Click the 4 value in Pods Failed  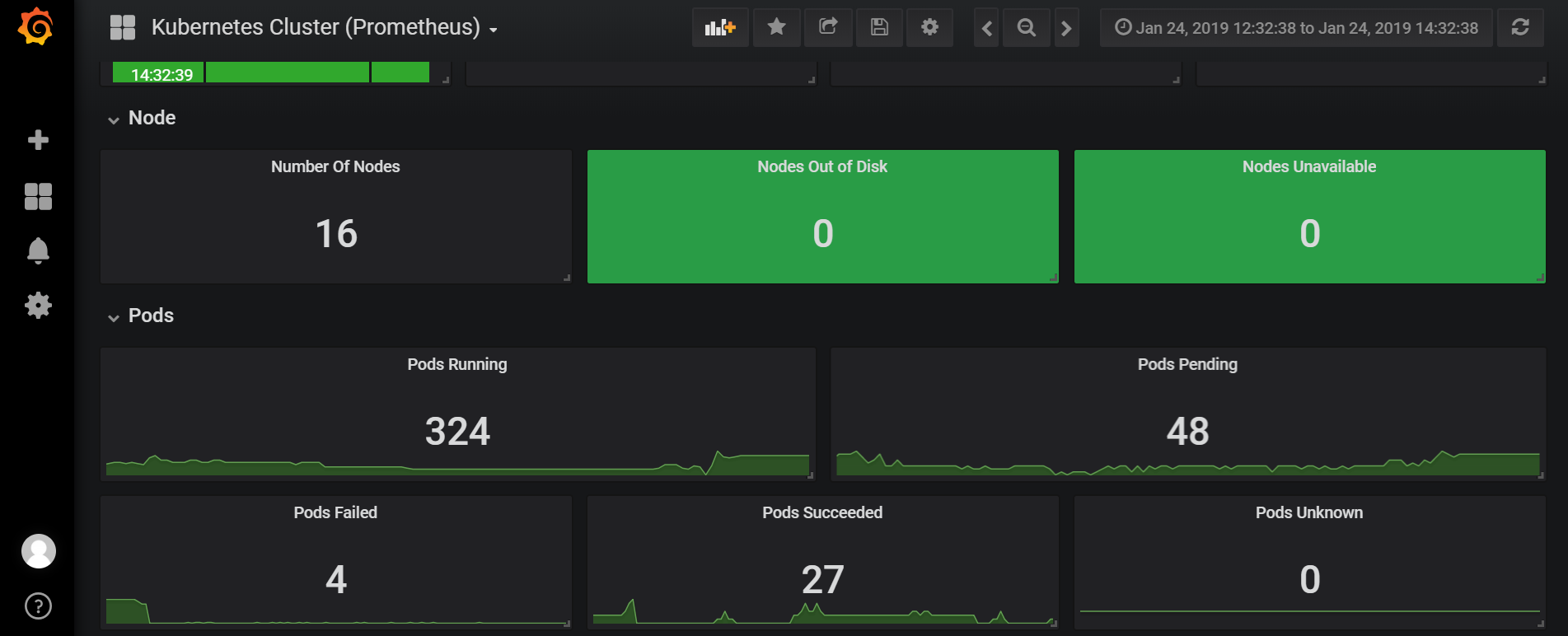336,580
